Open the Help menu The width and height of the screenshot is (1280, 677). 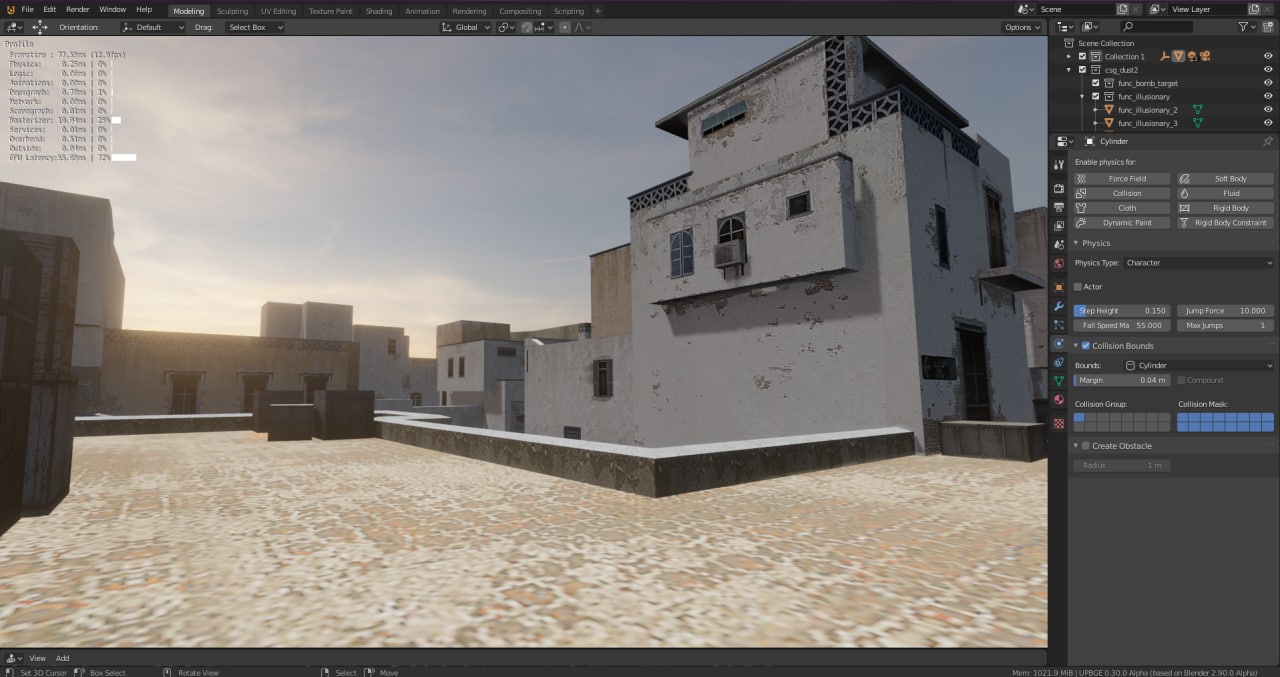point(144,9)
